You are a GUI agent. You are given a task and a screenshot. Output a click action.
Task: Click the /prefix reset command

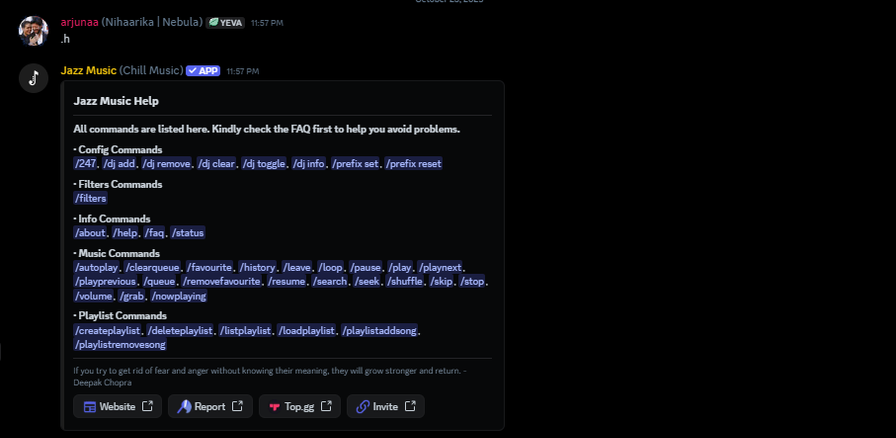pyautogui.click(x=413, y=164)
